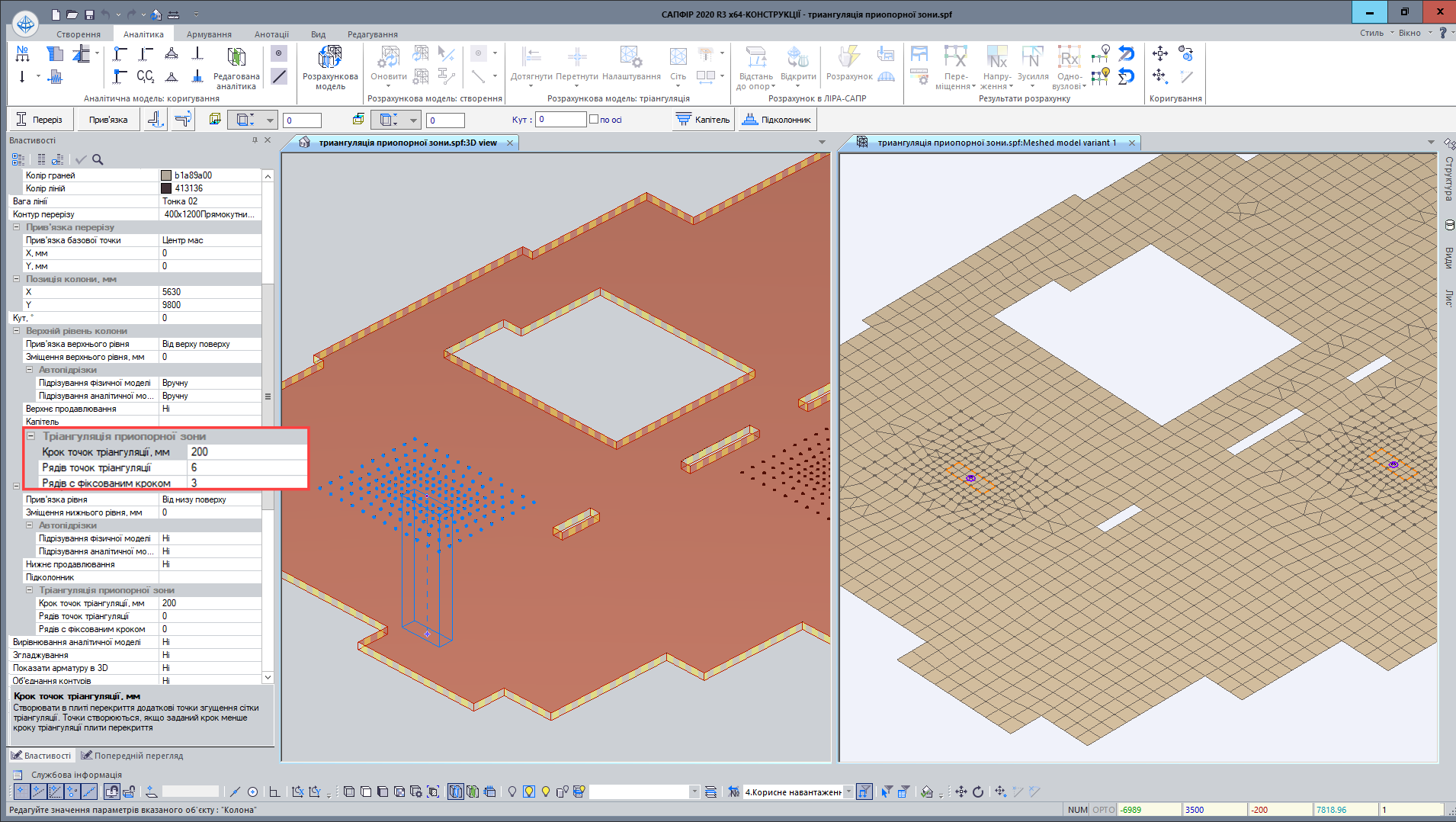The height and width of the screenshot is (822, 1456).
Task: Click the Розрахункова модель icon
Action: click(330, 58)
